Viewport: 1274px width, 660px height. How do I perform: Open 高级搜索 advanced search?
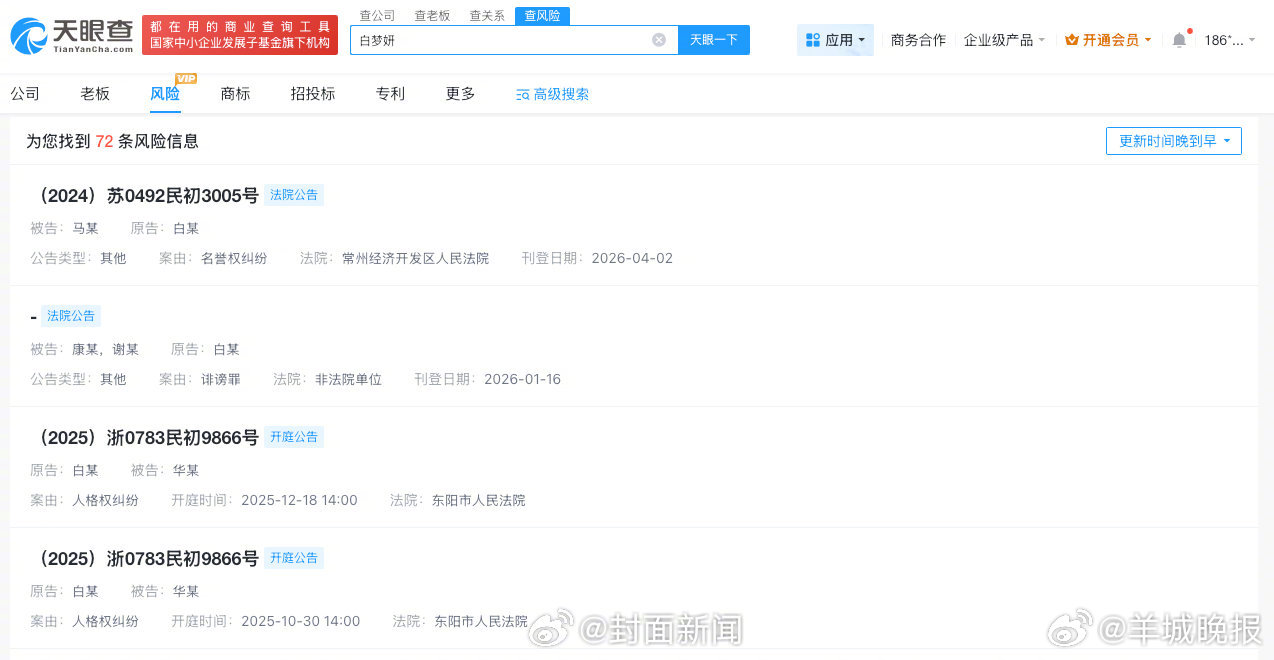click(x=552, y=94)
